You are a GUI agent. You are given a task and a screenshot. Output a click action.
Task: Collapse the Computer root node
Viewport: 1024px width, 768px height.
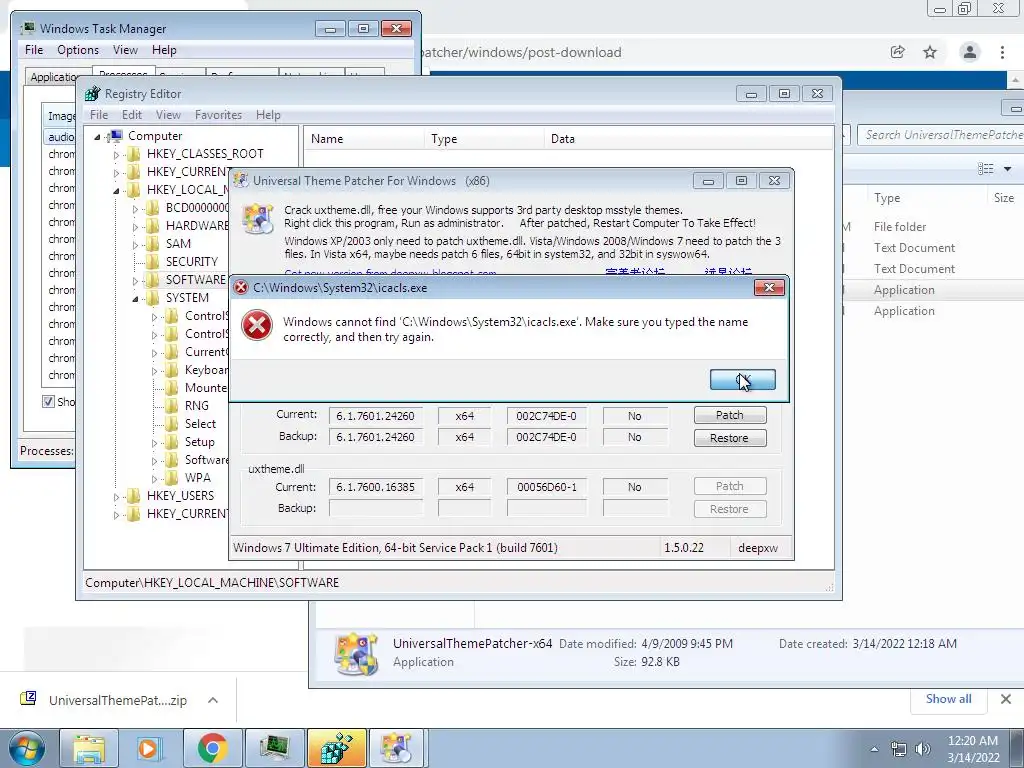click(97, 136)
